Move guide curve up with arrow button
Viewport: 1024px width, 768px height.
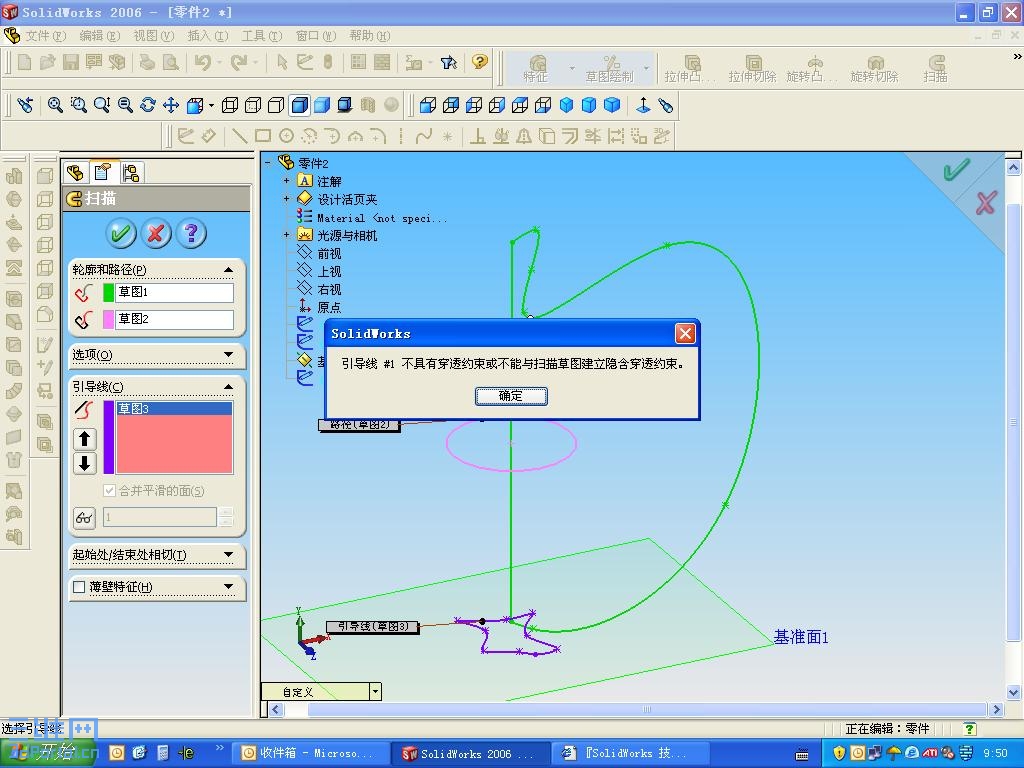point(84,438)
